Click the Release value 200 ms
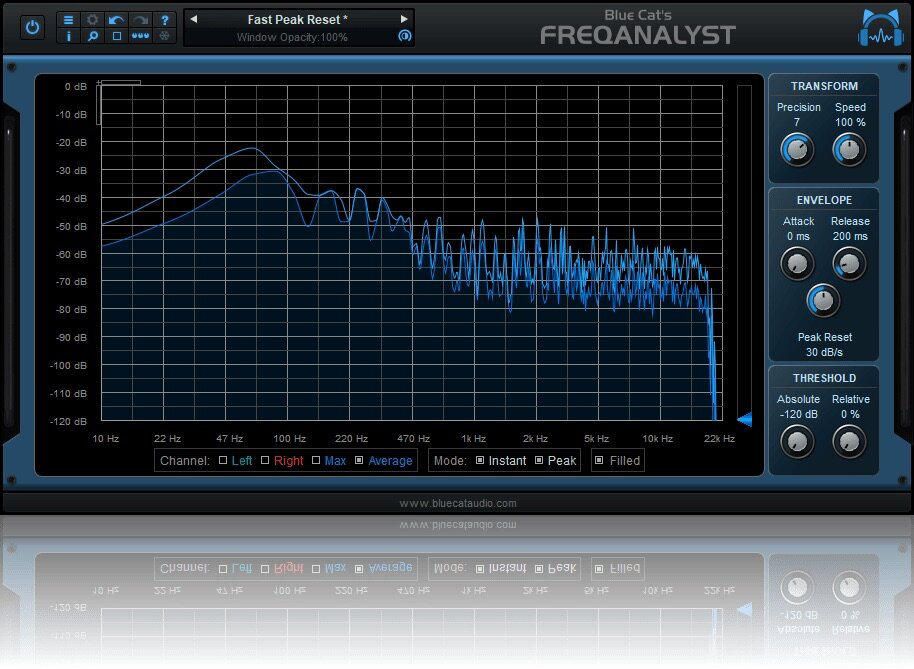The image size is (914, 669). (x=850, y=237)
